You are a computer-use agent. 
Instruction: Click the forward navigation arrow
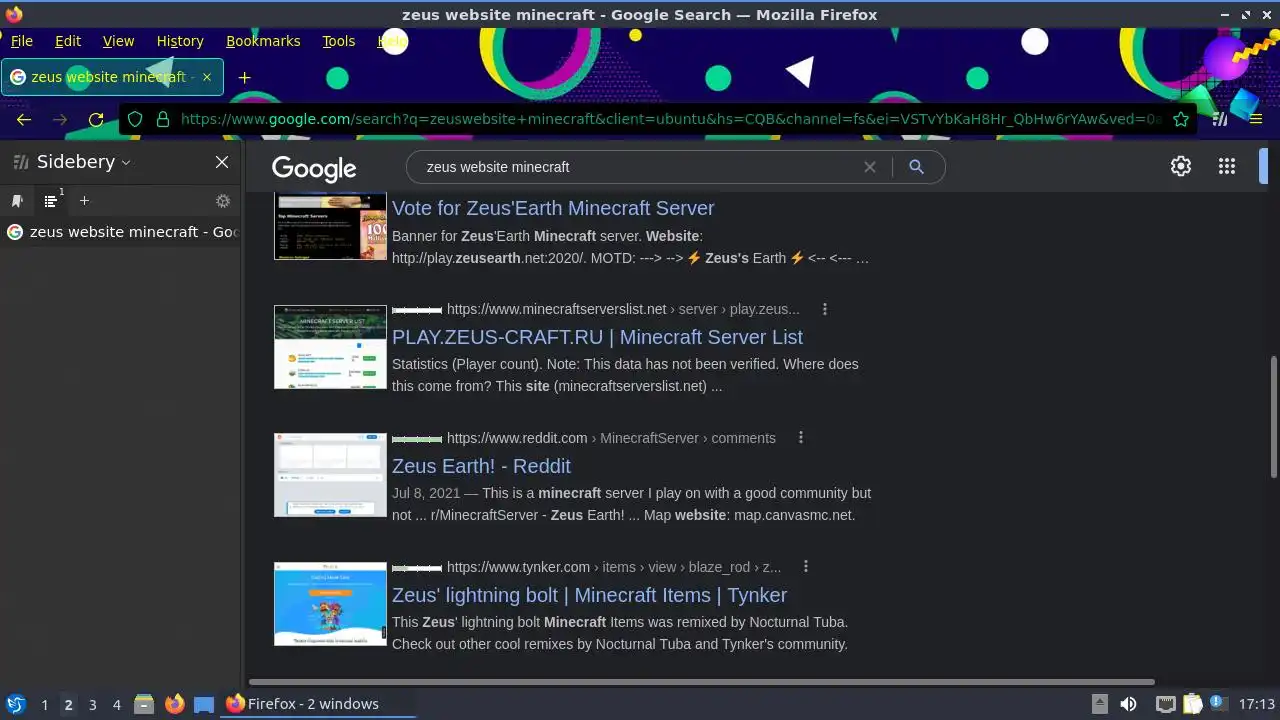[x=60, y=119]
